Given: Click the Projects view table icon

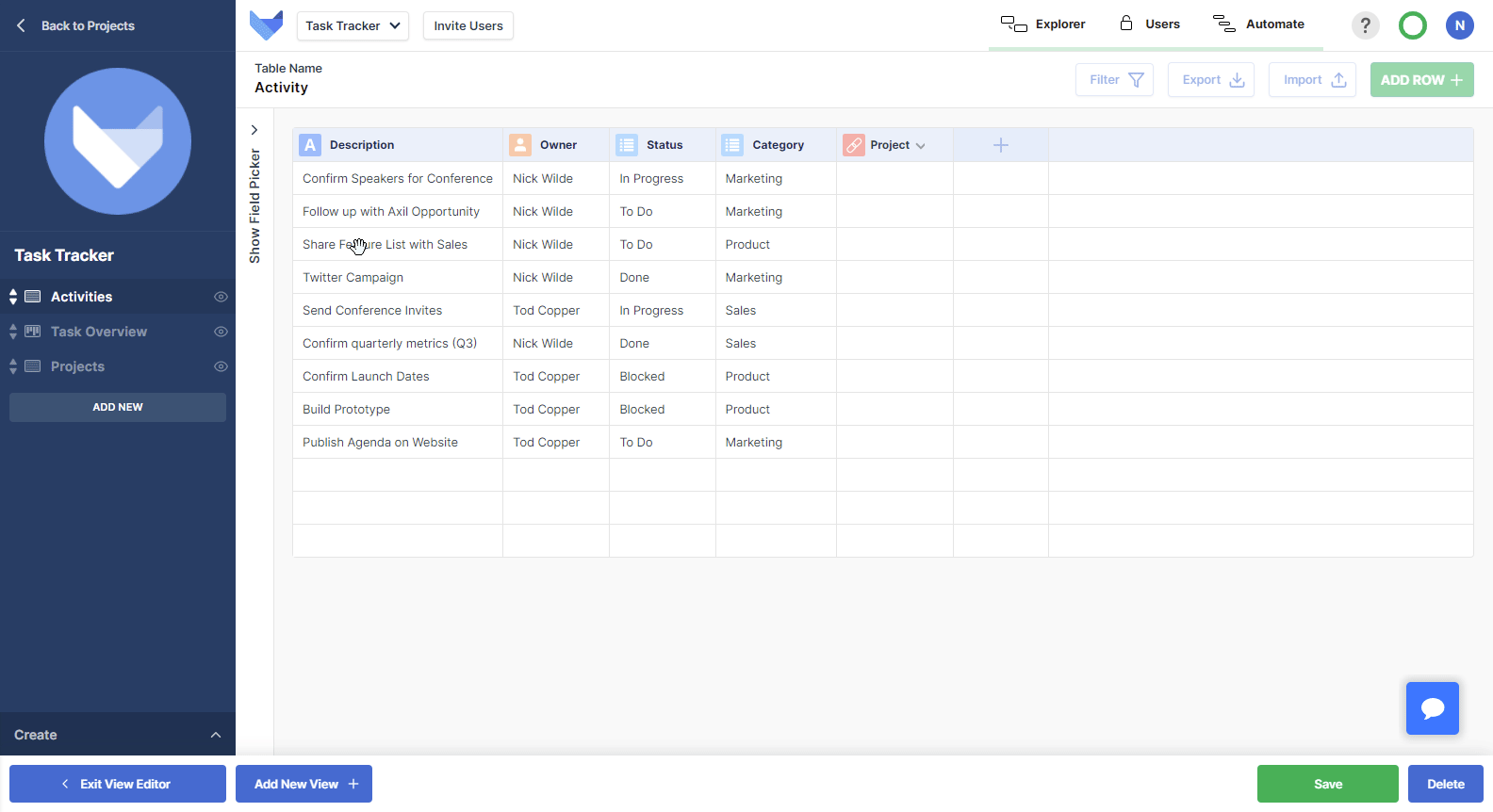Looking at the screenshot, I should [32, 366].
